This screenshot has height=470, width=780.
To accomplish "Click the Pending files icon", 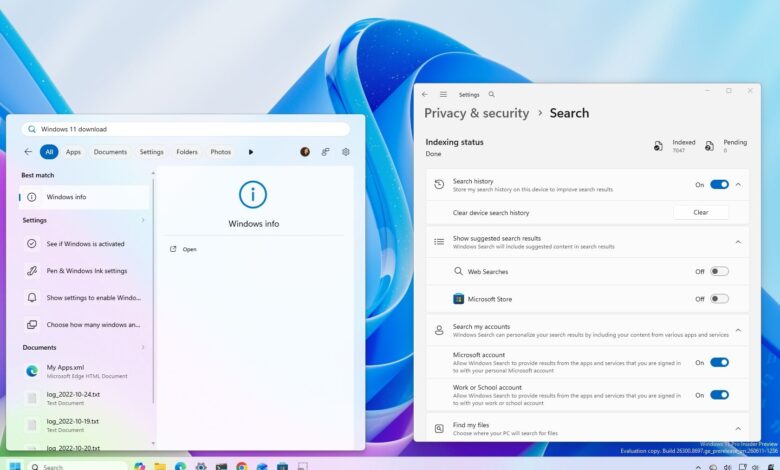I will pos(709,146).
